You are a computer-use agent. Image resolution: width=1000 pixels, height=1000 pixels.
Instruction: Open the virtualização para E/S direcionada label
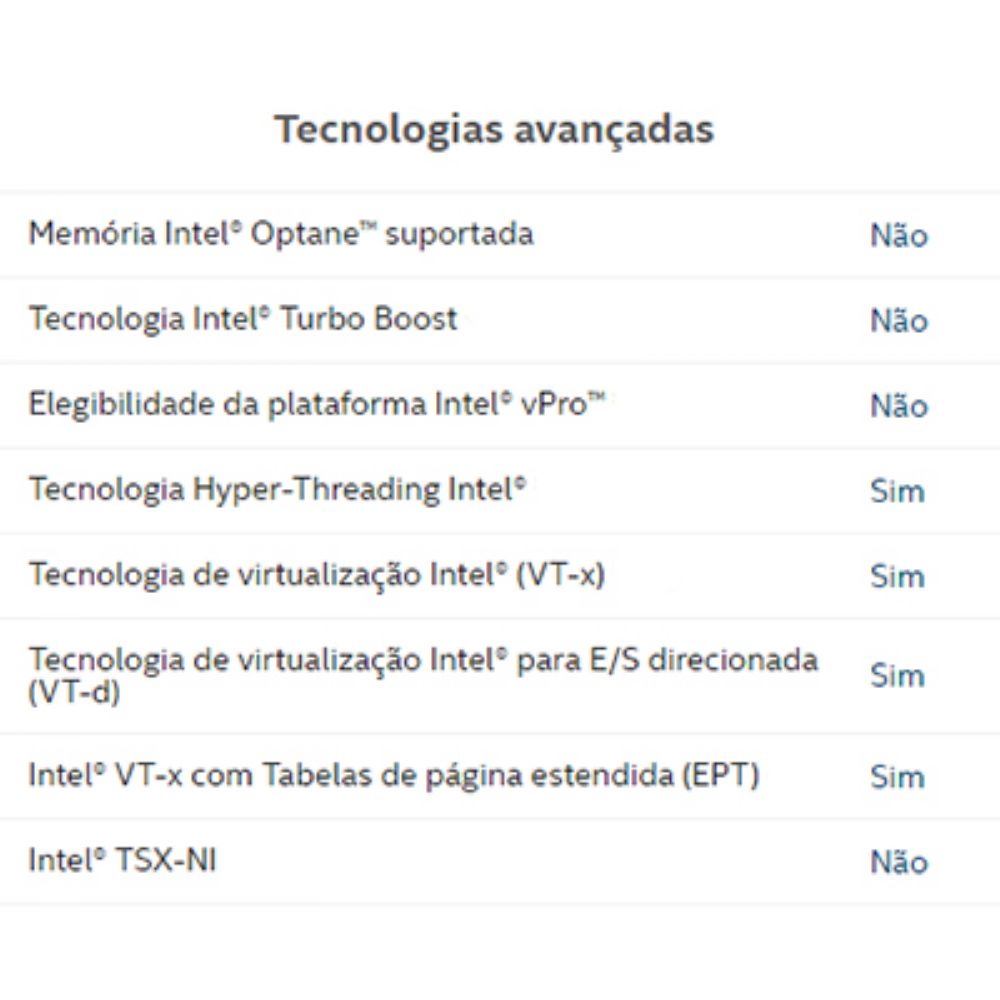coord(423,660)
